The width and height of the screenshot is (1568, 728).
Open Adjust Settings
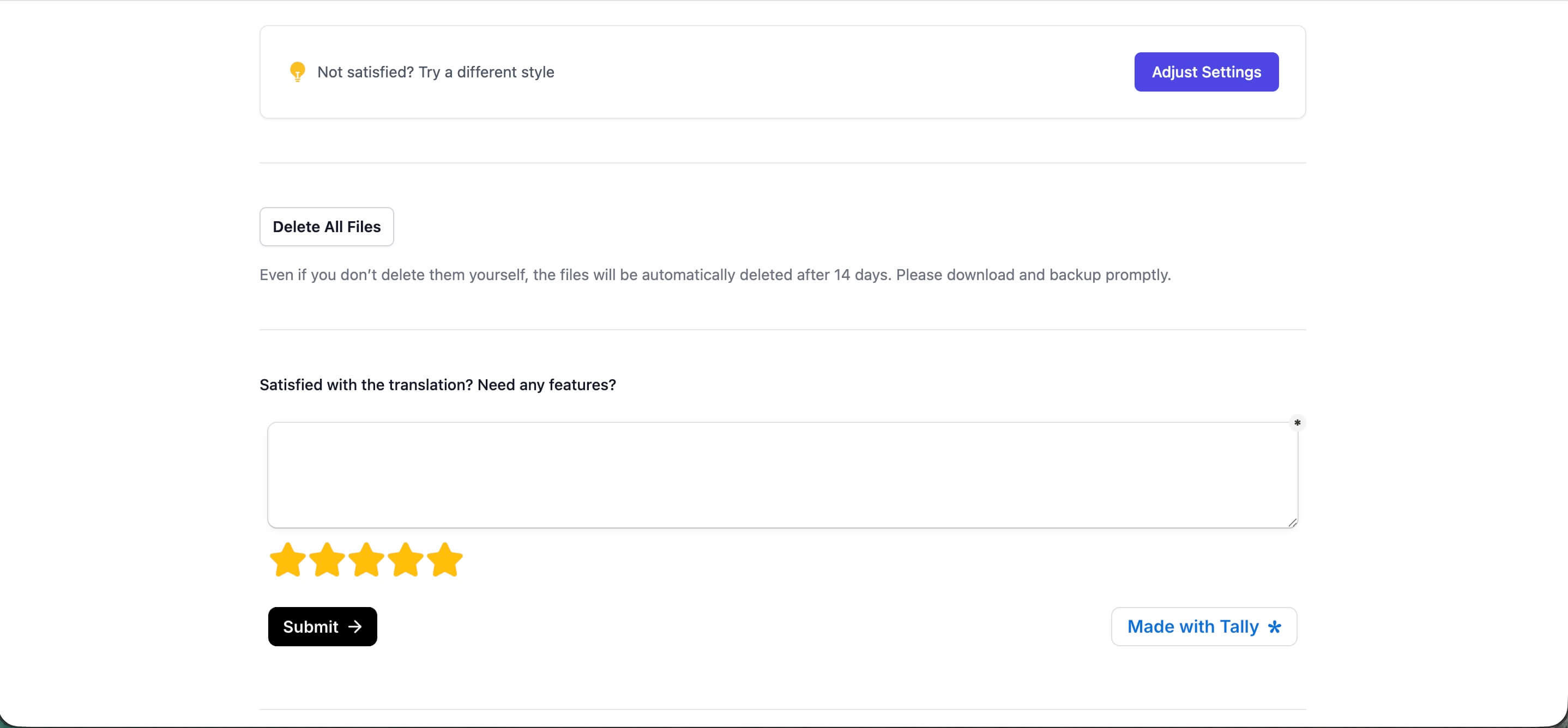(1206, 72)
